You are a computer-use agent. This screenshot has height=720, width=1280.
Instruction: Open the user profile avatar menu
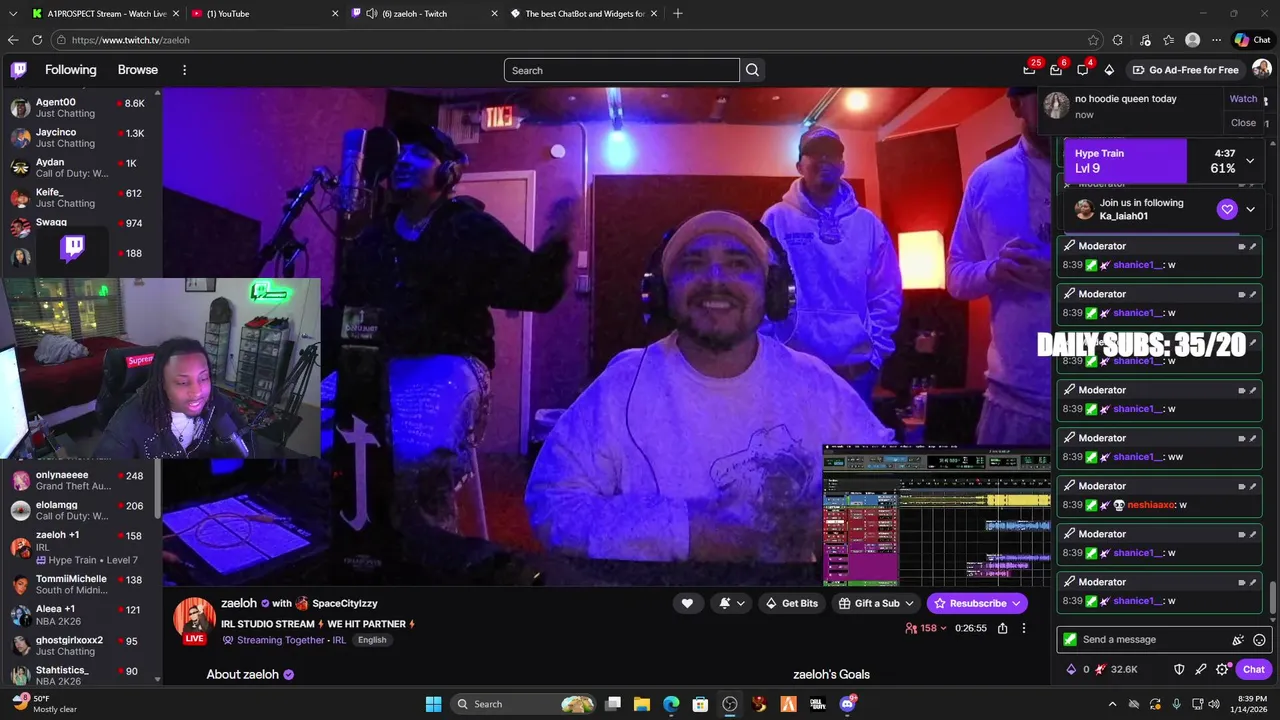[x=1261, y=69]
